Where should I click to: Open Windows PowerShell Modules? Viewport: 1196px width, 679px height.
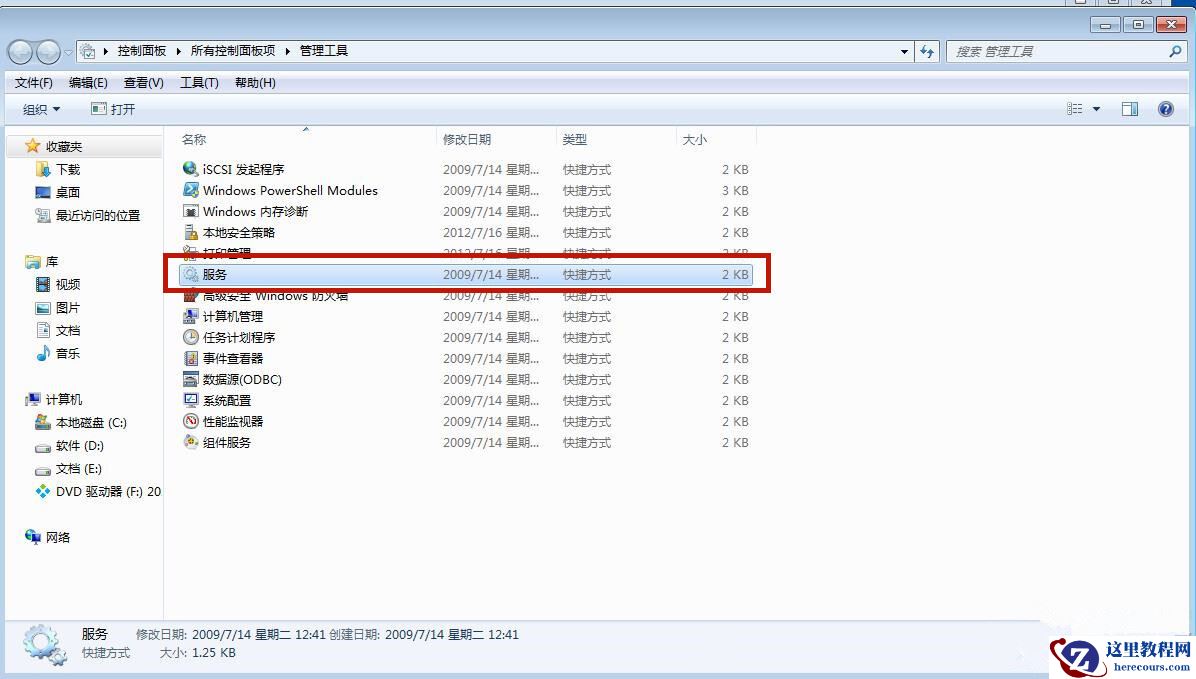(288, 190)
